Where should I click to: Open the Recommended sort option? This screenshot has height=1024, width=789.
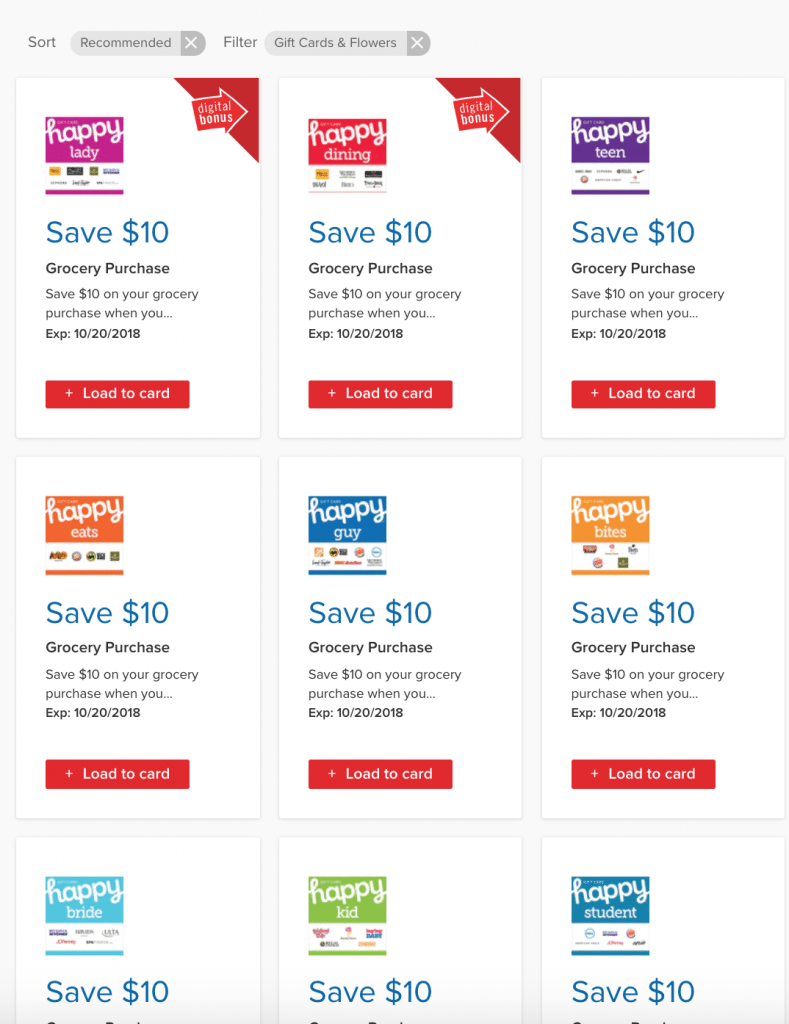pos(125,43)
